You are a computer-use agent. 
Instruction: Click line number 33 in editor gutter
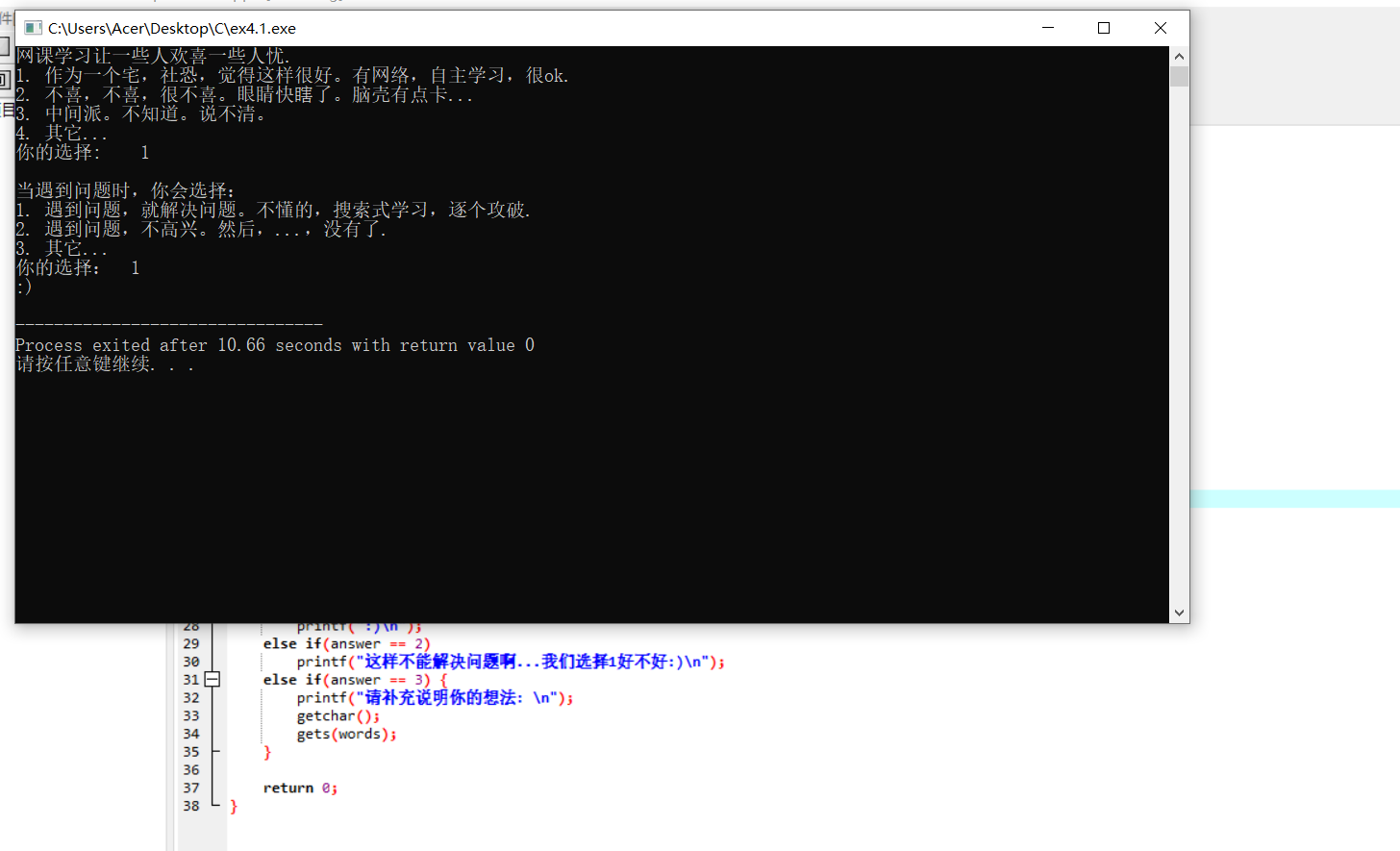[191, 715]
